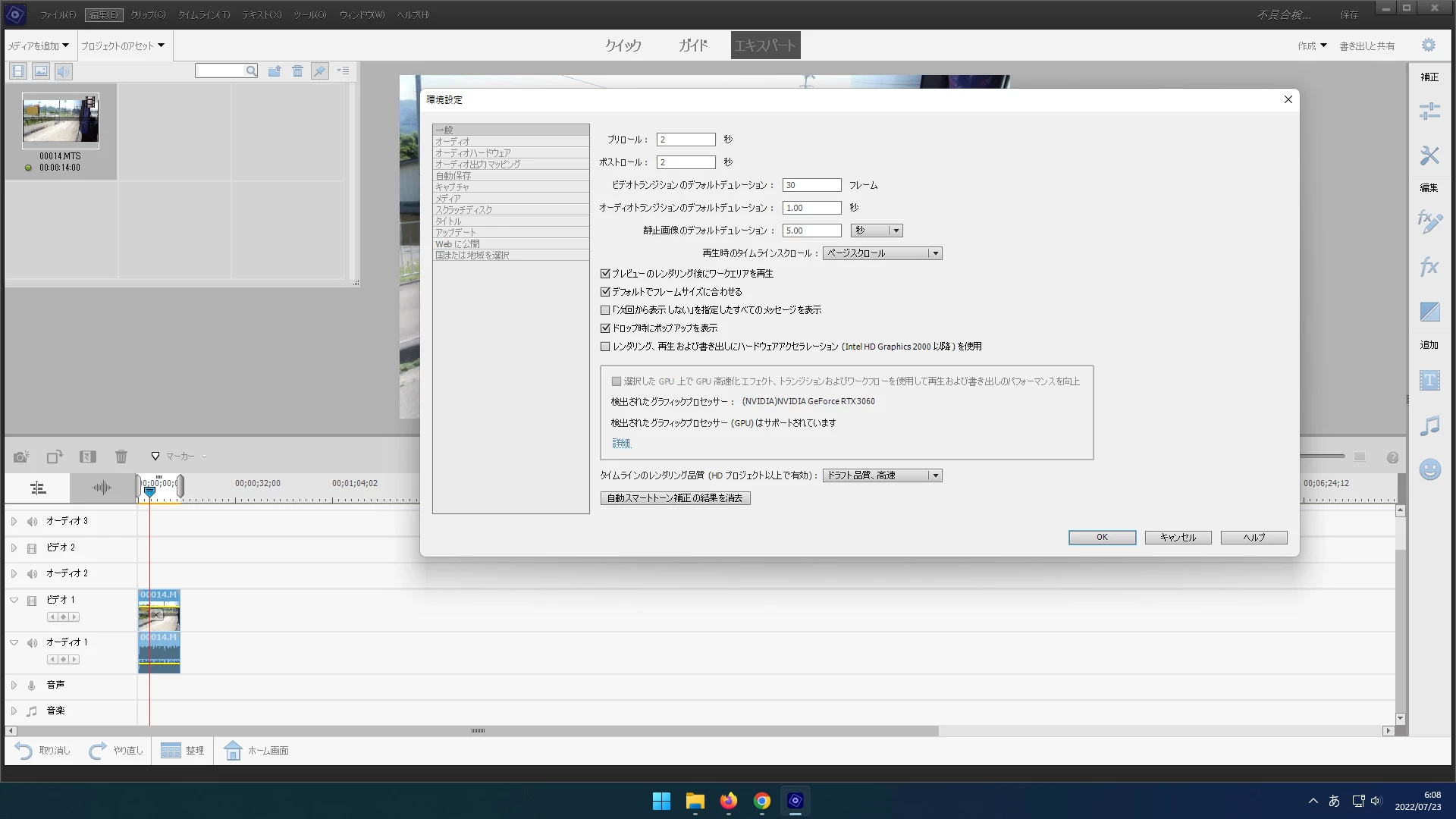Uncheck ドロップ時にポップアップを表示 checkbox

click(x=605, y=328)
